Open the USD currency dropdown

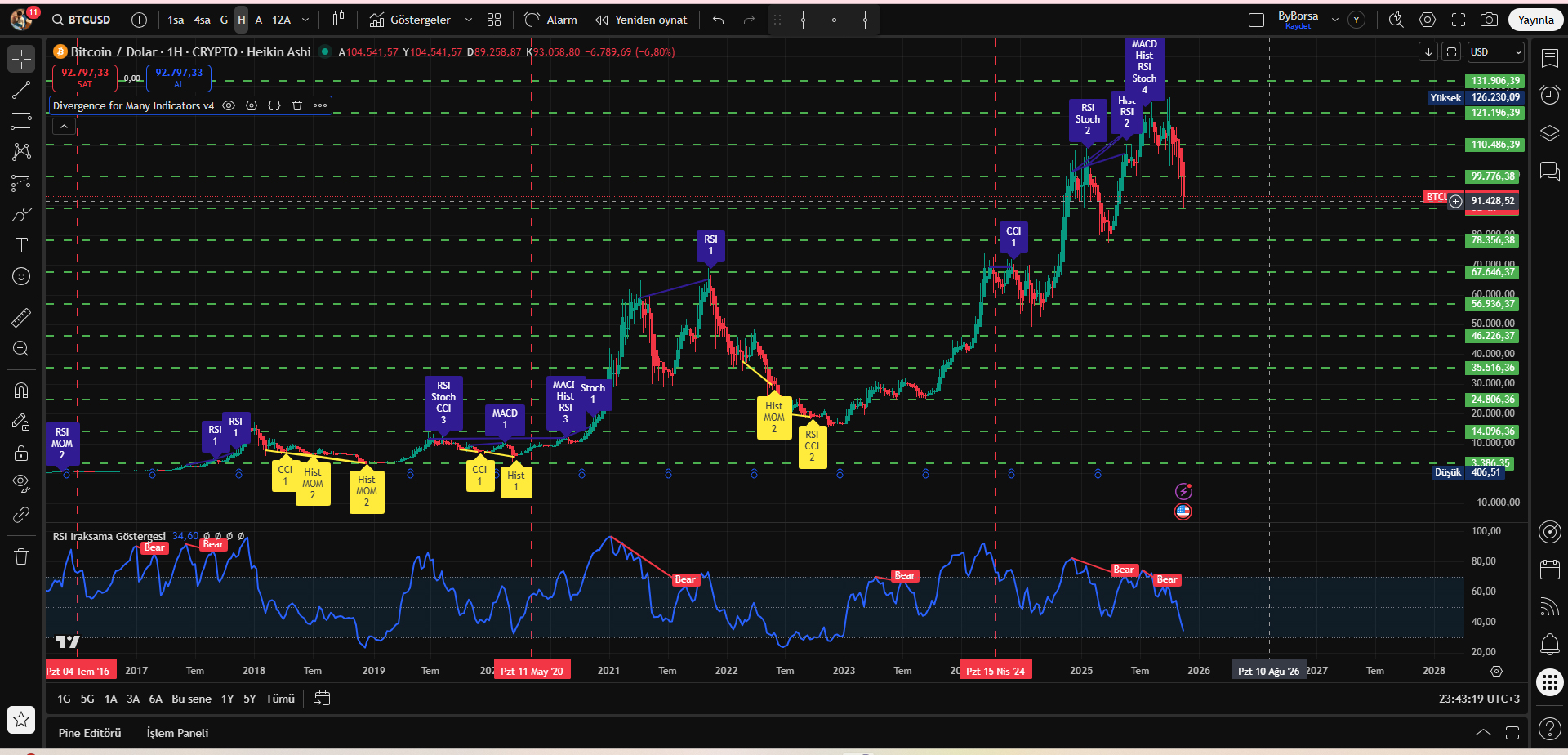point(1495,52)
